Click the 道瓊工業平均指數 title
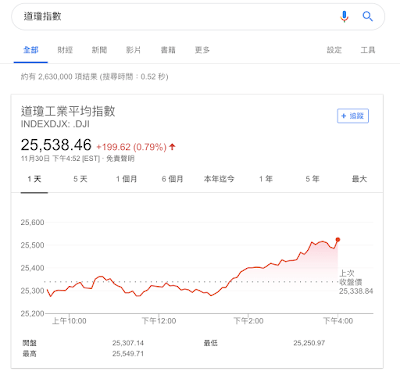 pos(68,111)
